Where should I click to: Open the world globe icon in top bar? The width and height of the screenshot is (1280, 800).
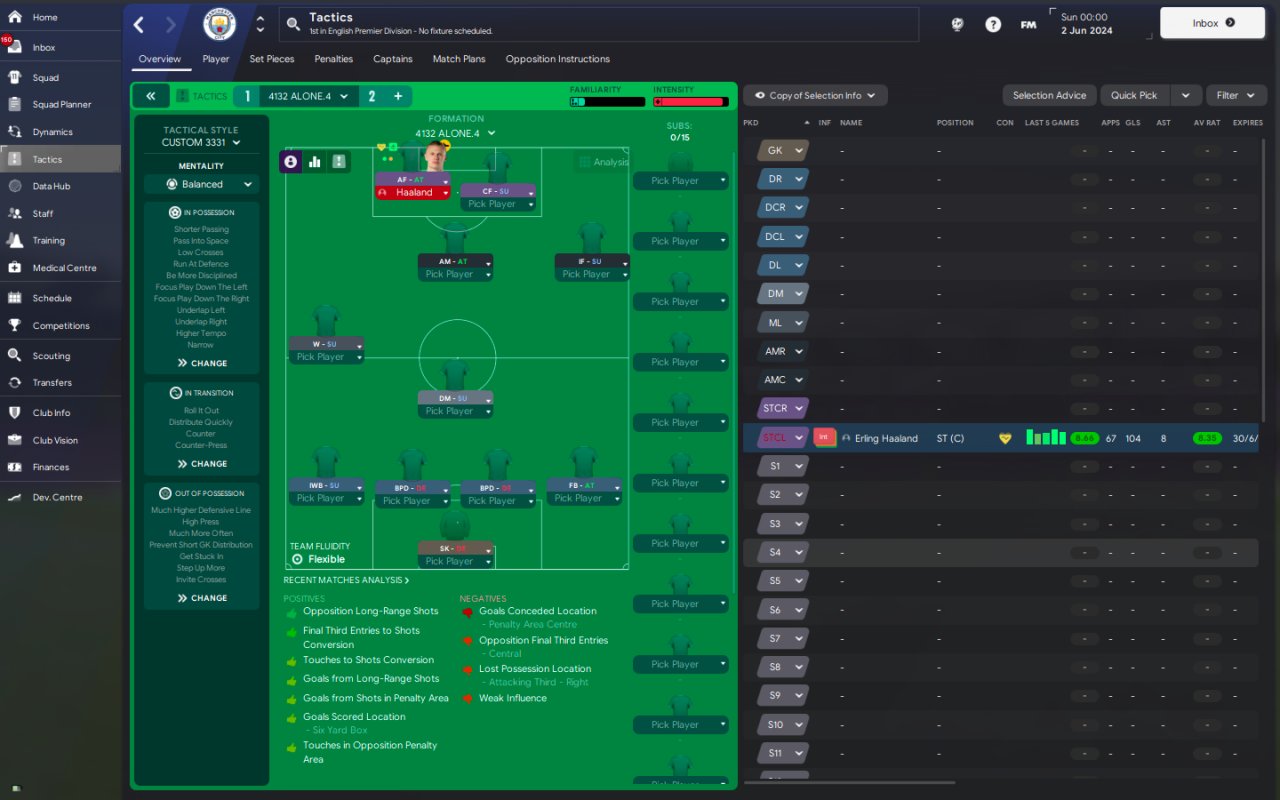(957, 24)
